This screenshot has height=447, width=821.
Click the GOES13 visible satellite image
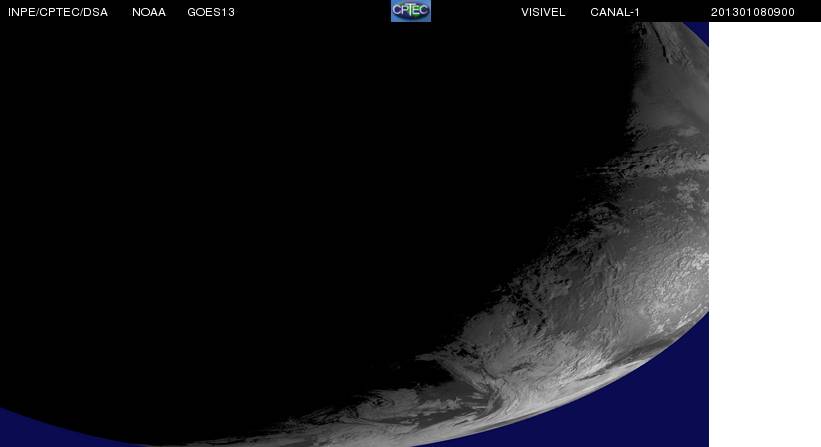[x=354, y=234]
